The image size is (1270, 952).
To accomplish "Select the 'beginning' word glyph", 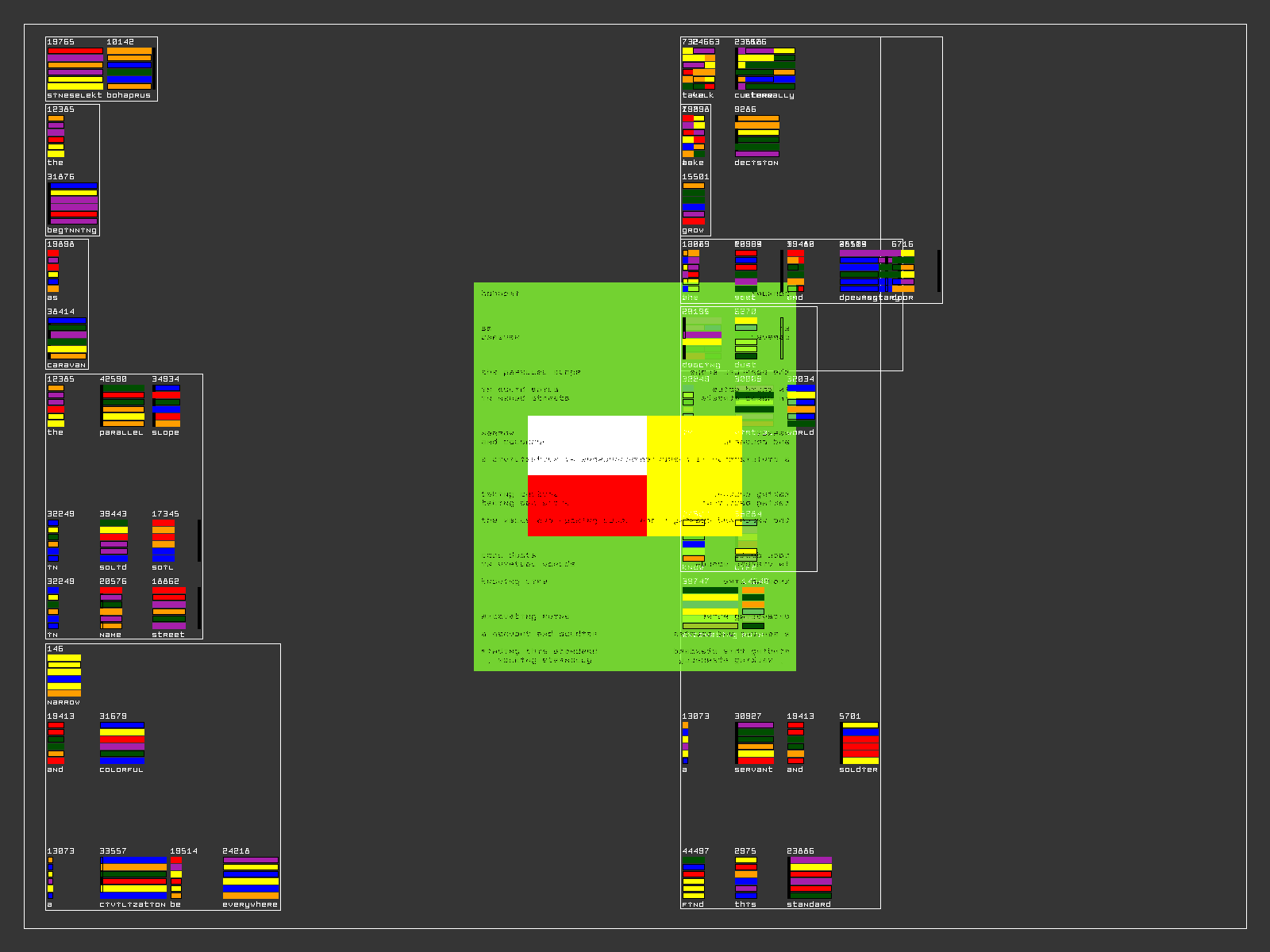I will pyautogui.click(x=73, y=204).
